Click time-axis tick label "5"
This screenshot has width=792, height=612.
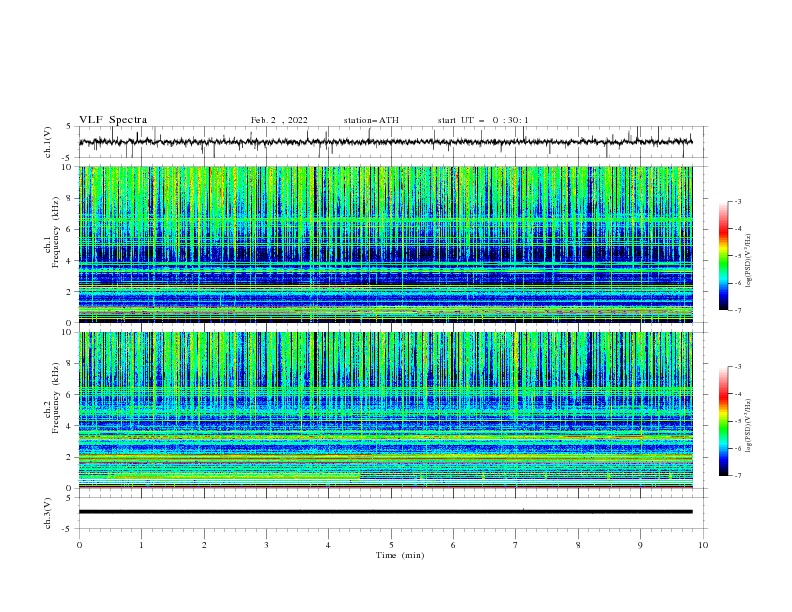(391, 545)
